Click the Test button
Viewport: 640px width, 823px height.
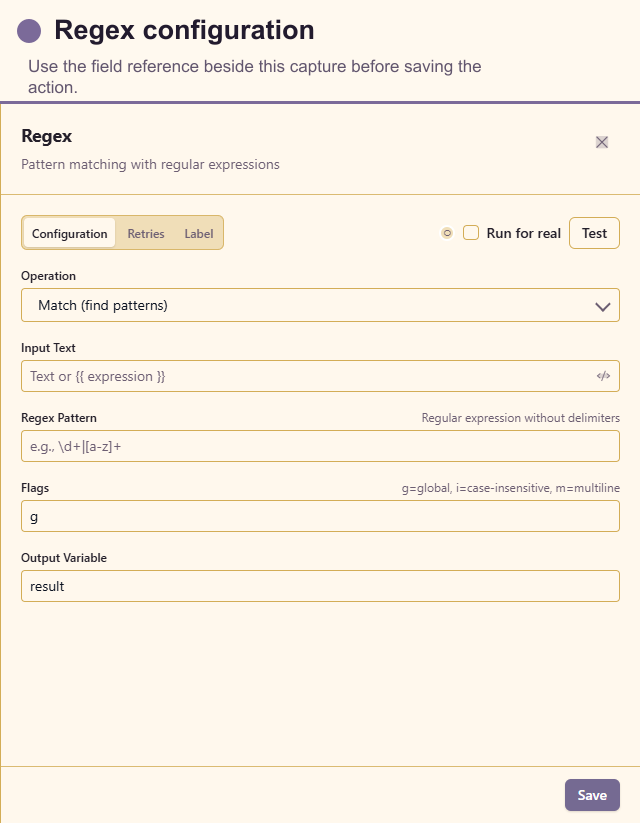[x=594, y=233]
